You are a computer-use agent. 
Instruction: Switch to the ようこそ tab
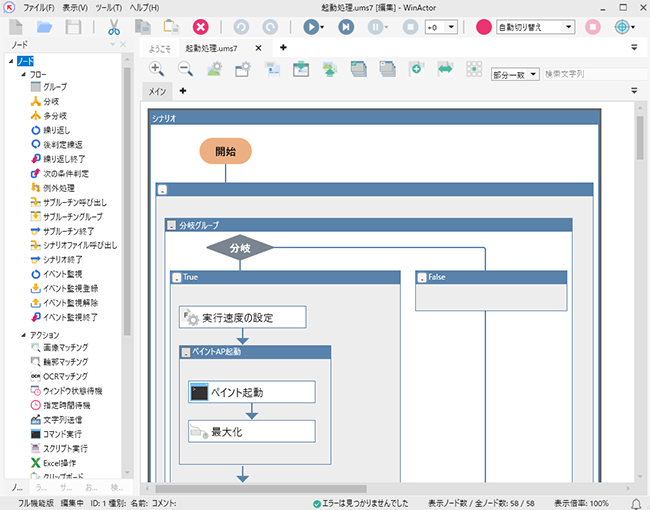pyautogui.click(x=160, y=48)
